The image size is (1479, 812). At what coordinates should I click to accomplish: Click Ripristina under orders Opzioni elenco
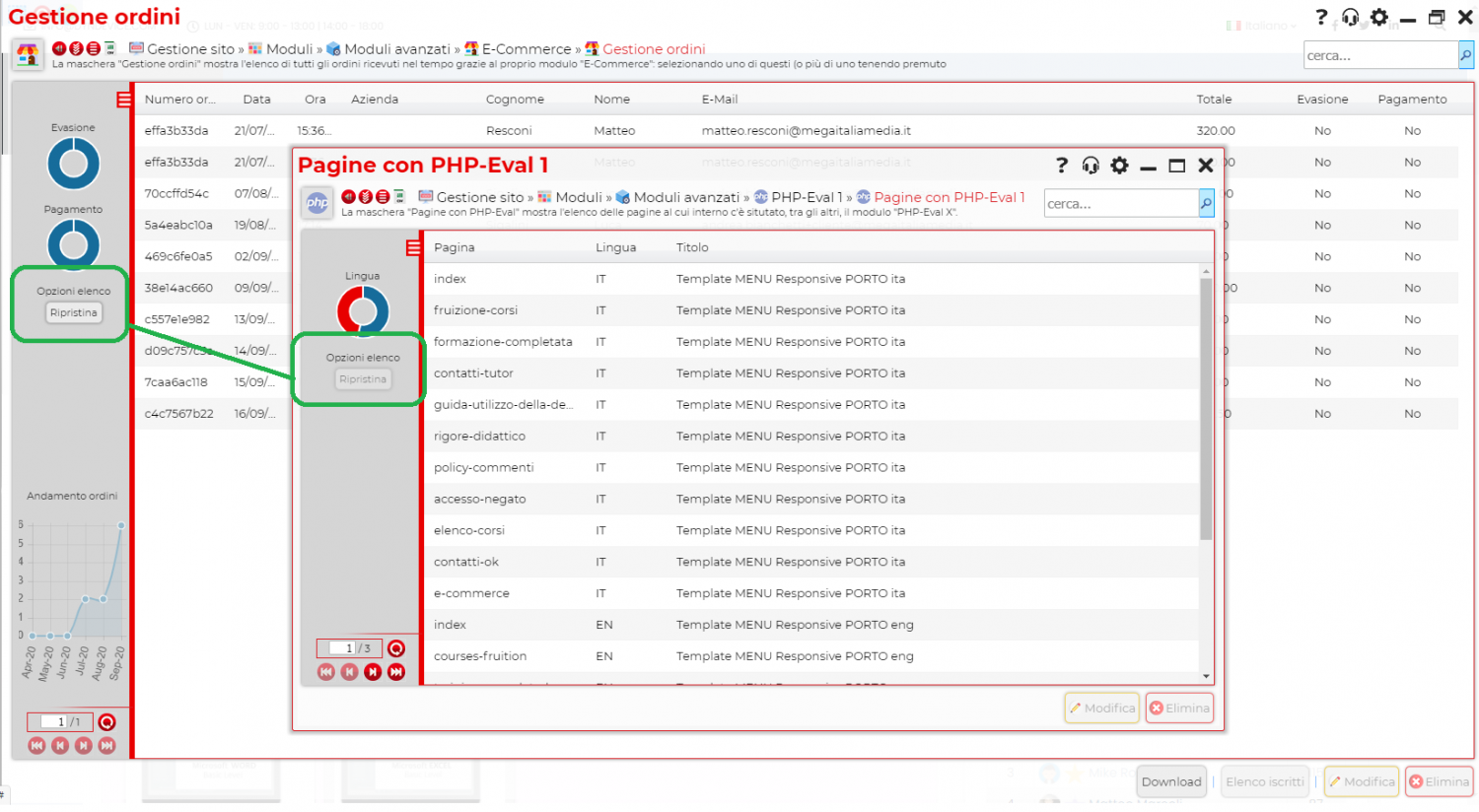(74, 313)
